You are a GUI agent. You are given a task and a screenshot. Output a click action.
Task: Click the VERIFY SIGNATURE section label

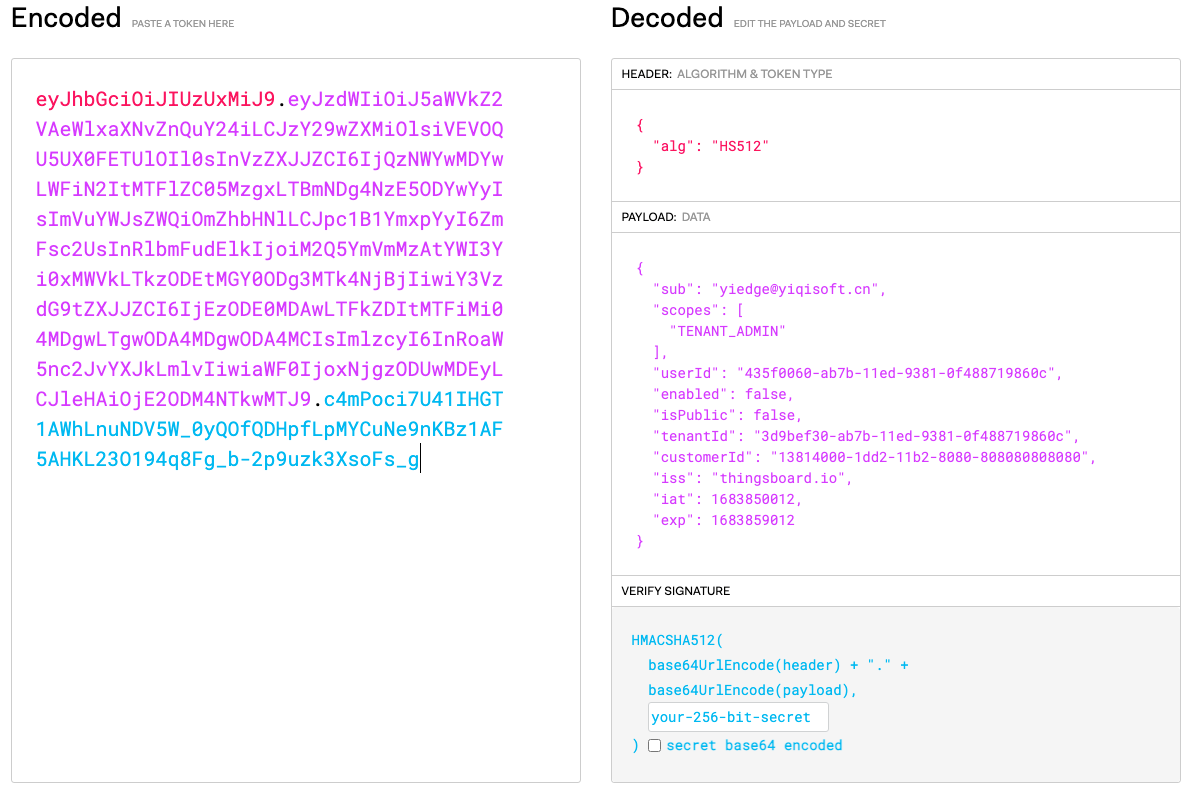click(x=675, y=591)
